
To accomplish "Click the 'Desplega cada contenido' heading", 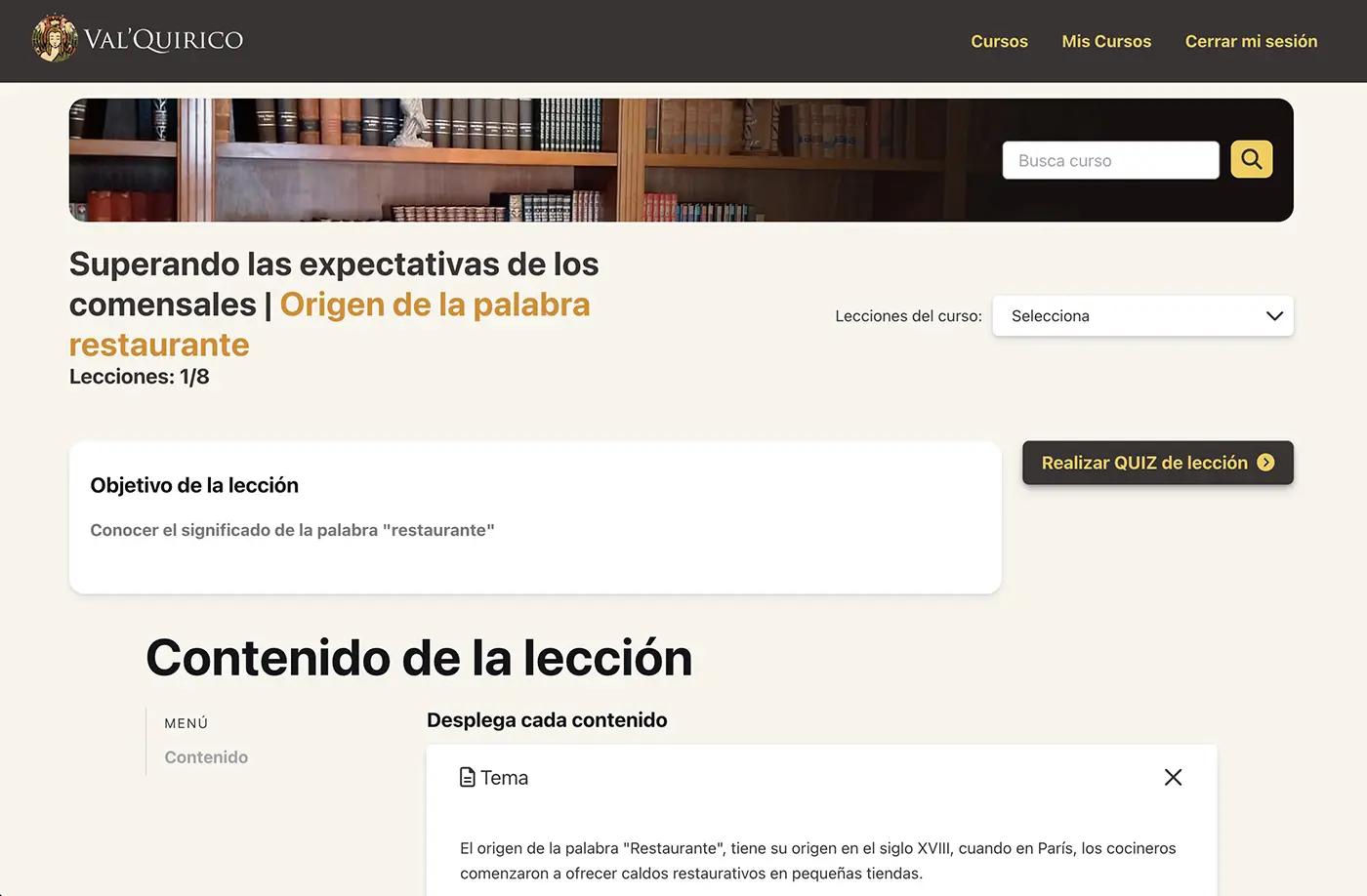I will click(547, 719).
